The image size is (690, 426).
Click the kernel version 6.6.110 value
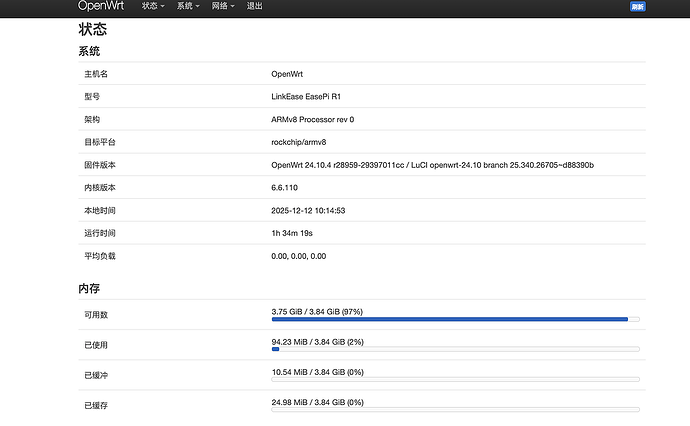click(x=285, y=187)
